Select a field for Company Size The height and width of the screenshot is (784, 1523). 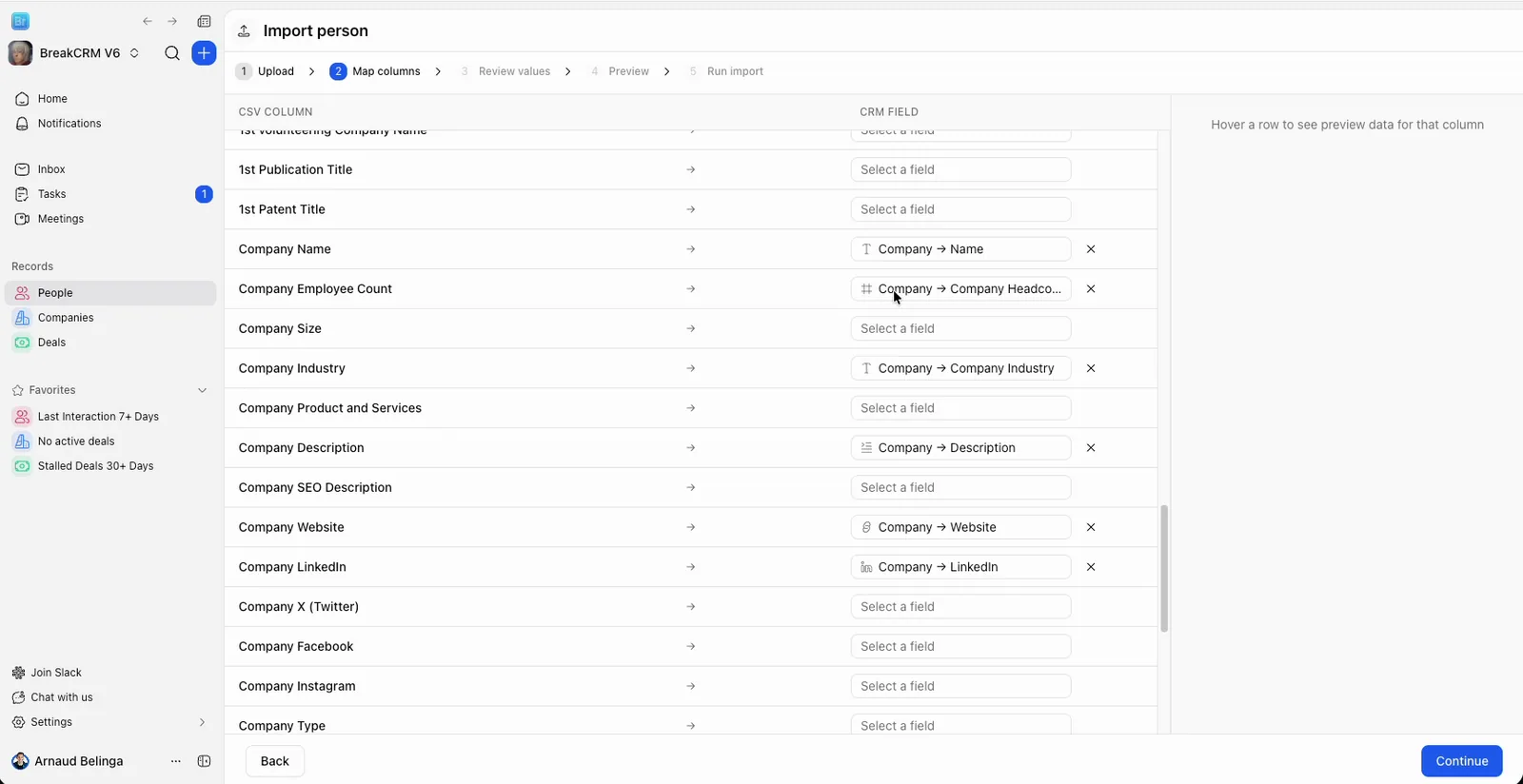coord(960,329)
